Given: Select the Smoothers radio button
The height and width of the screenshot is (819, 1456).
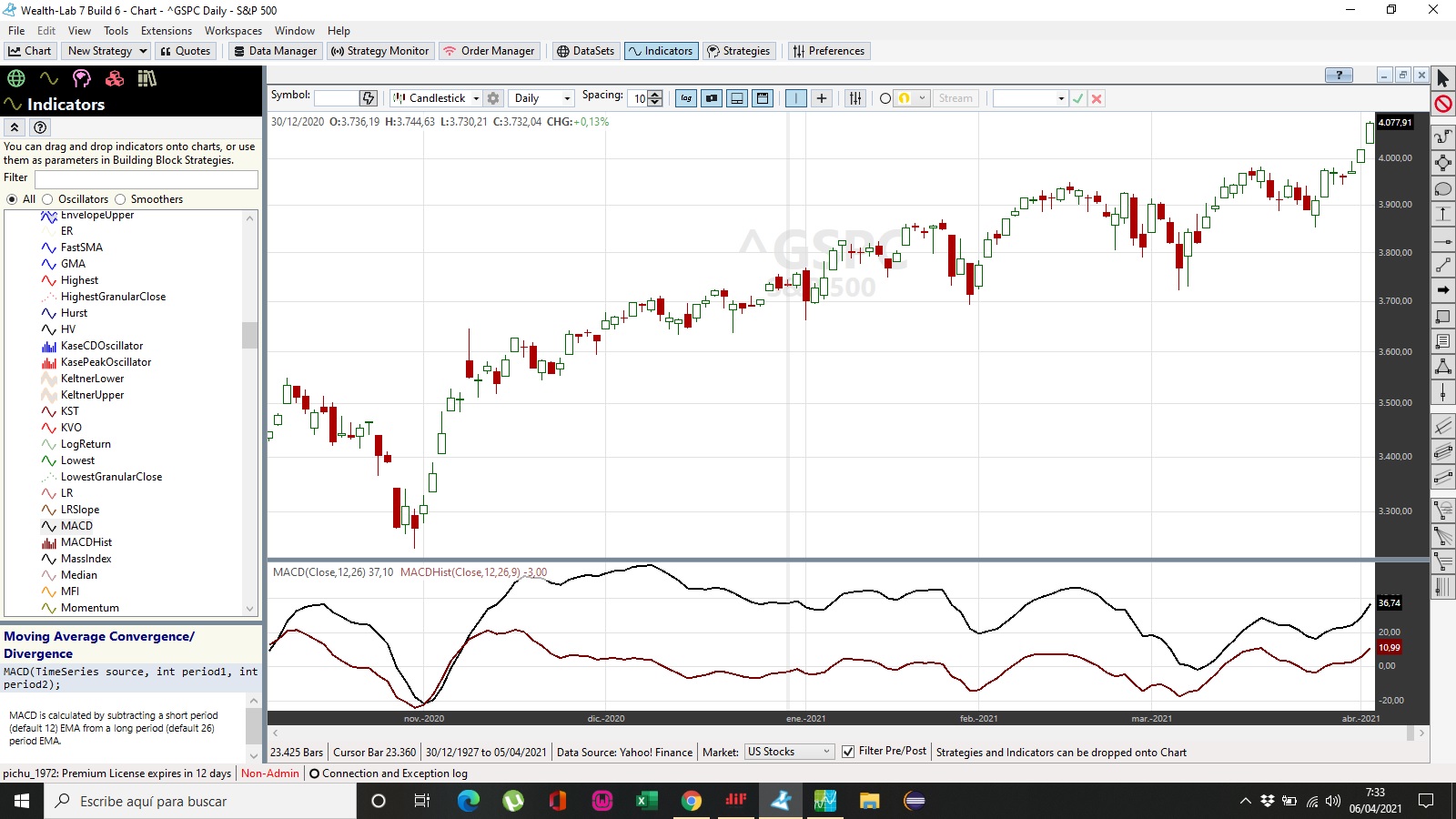Looking at the screenshot, I should coord(120,199).
